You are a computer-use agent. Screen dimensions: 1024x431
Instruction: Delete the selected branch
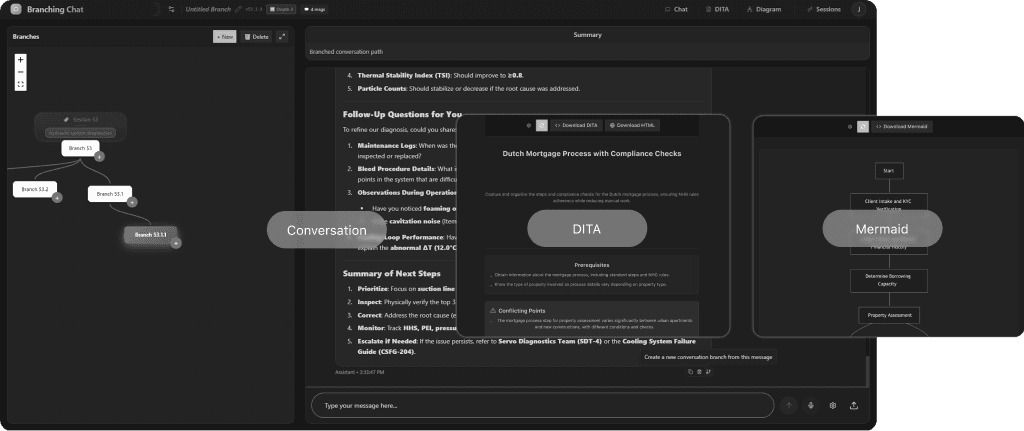click(256, 37)
